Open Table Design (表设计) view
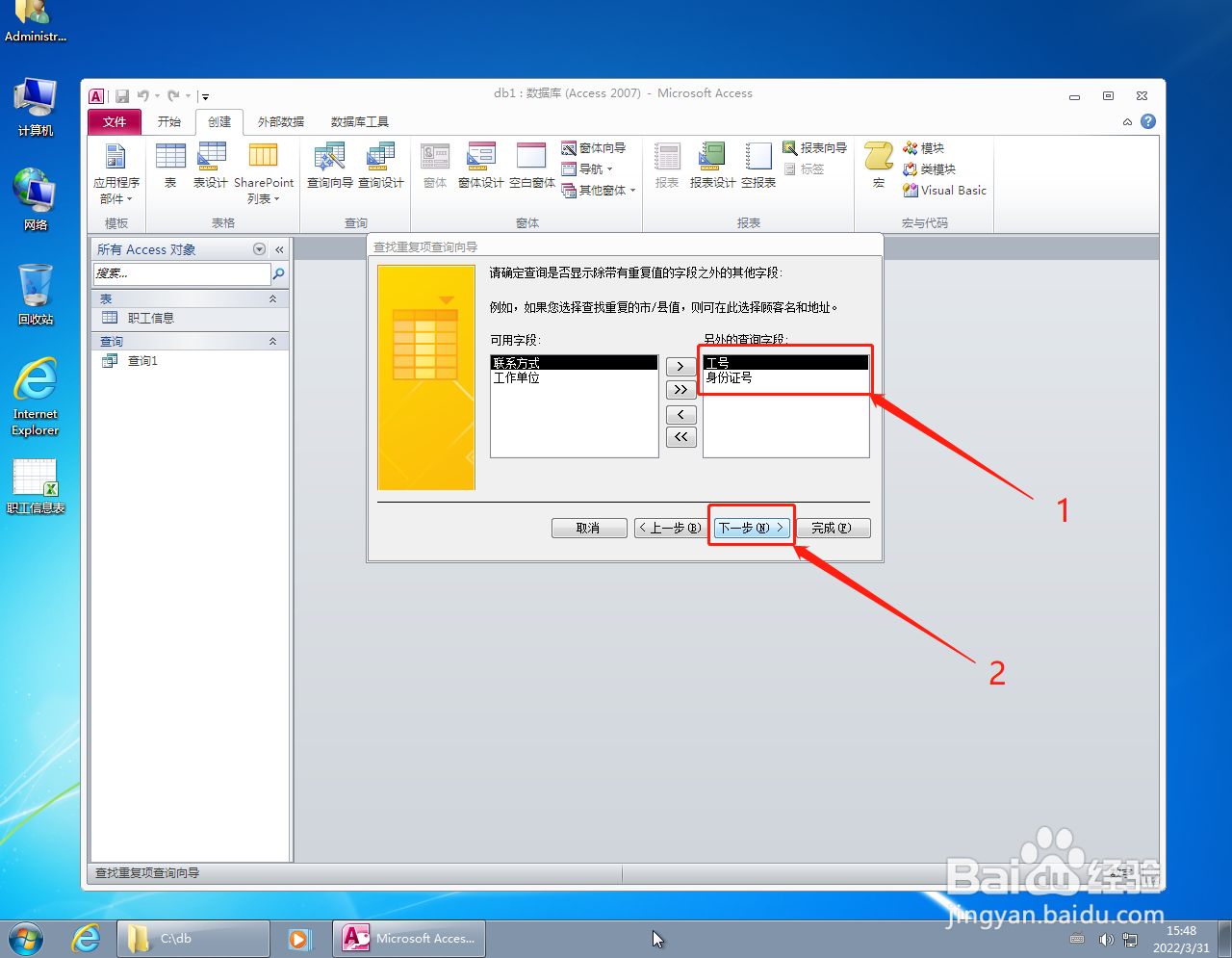 pyautogui.click(x=211, y=166)
